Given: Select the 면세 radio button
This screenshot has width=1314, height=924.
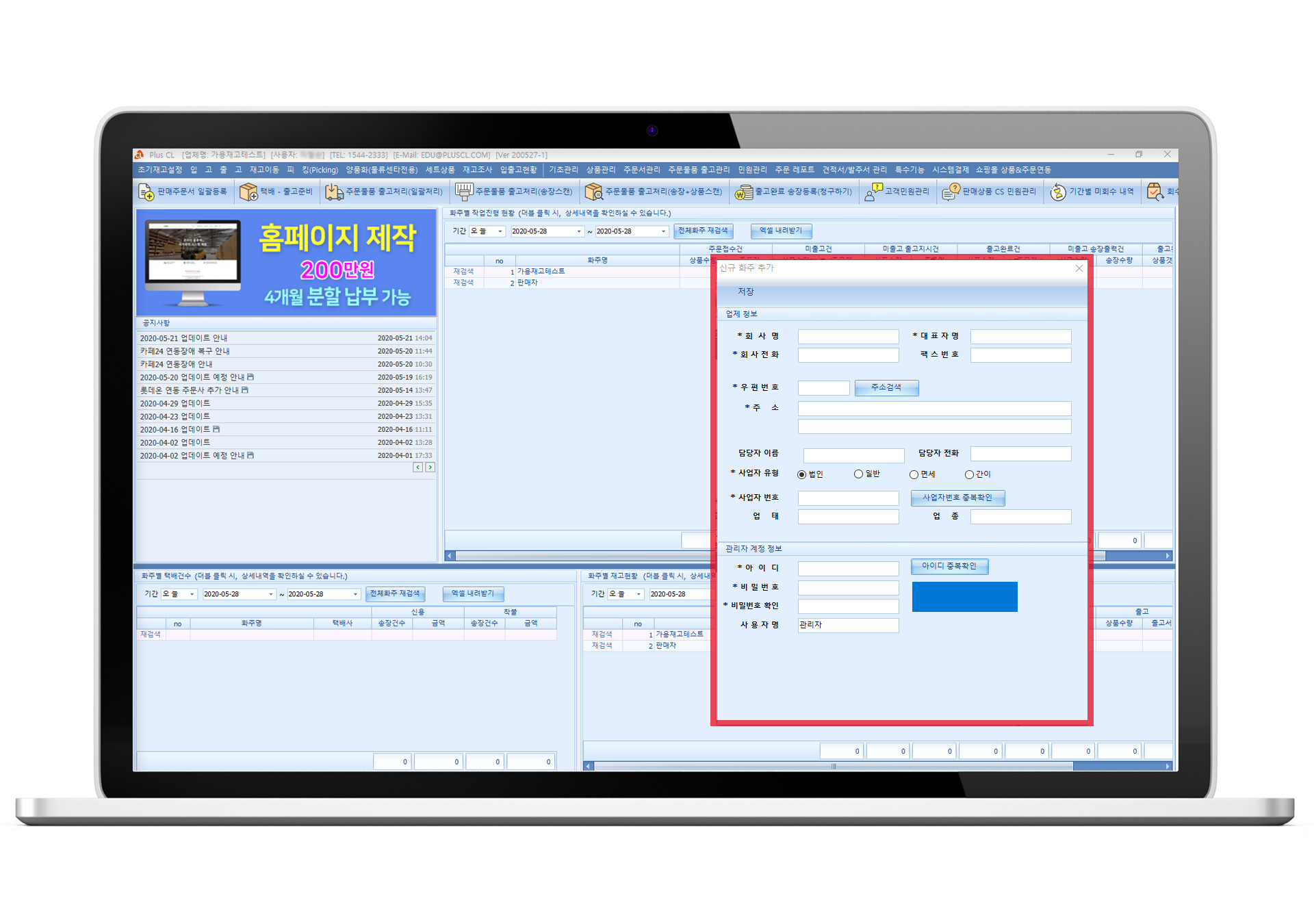Looking at the screenshot, I should [x=914, y=474].
